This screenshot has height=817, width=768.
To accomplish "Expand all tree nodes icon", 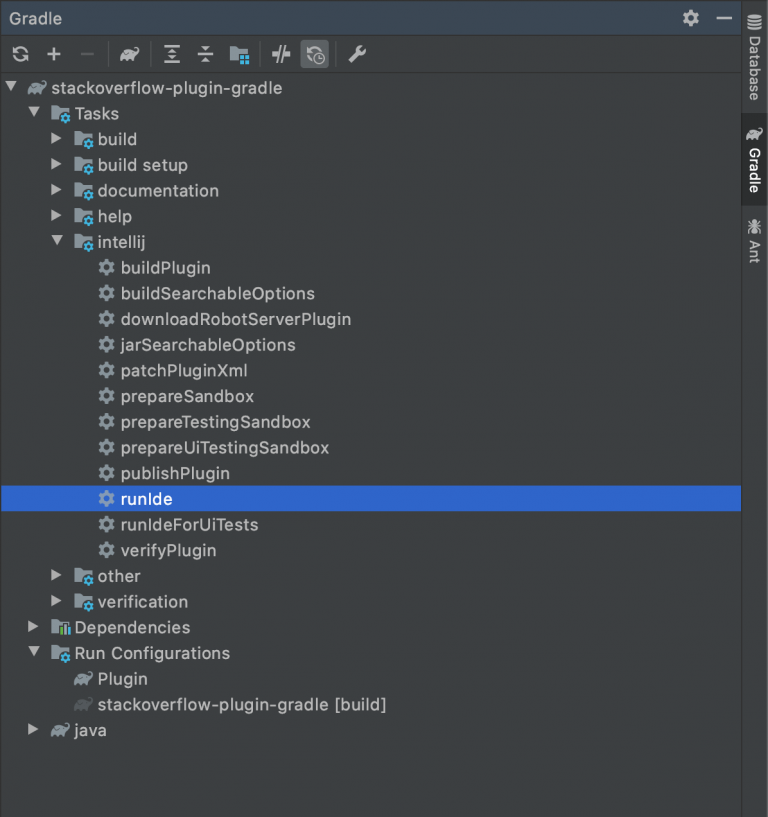I will [x=172, y=54].
